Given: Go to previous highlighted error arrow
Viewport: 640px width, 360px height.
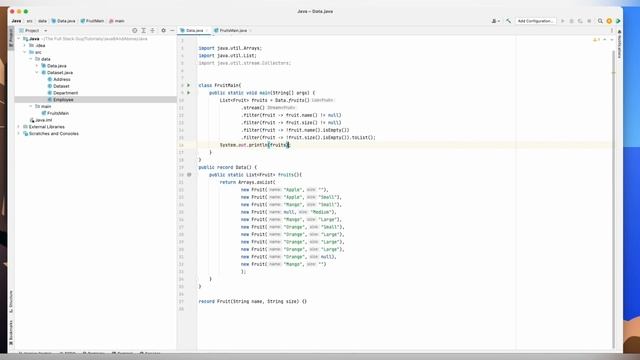Looking at the screenshot, I should [605, 40].
